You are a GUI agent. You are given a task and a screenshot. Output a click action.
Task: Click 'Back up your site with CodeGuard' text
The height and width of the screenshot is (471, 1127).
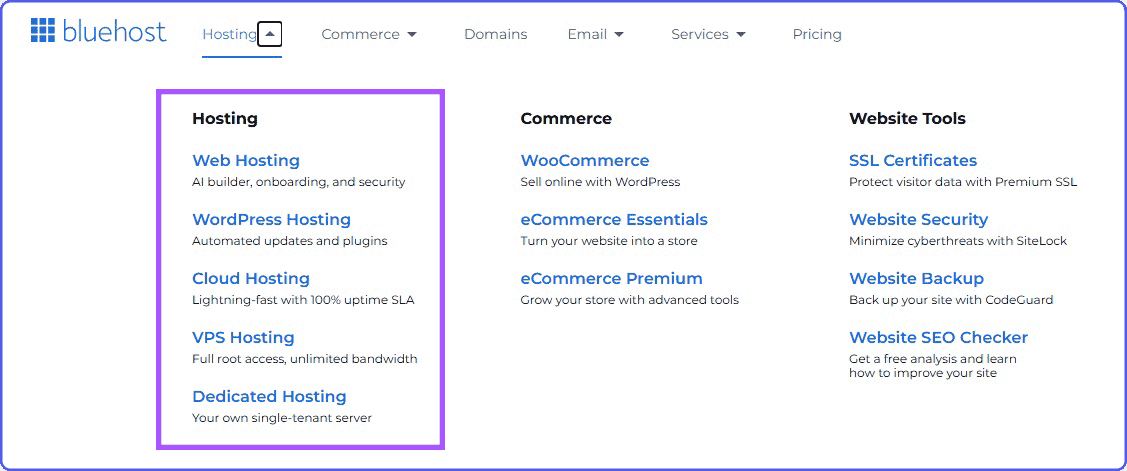click(x=951, y=300)
